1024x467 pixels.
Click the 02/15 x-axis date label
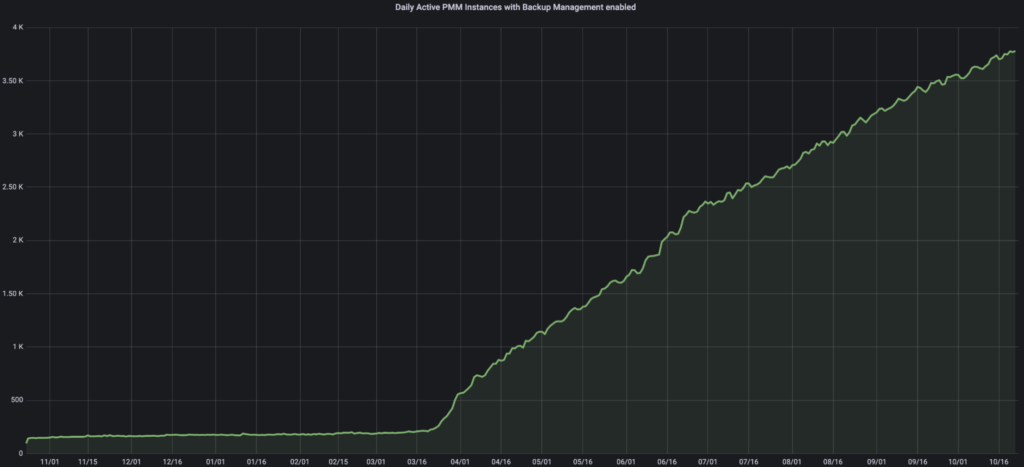[x=339, y=461]
